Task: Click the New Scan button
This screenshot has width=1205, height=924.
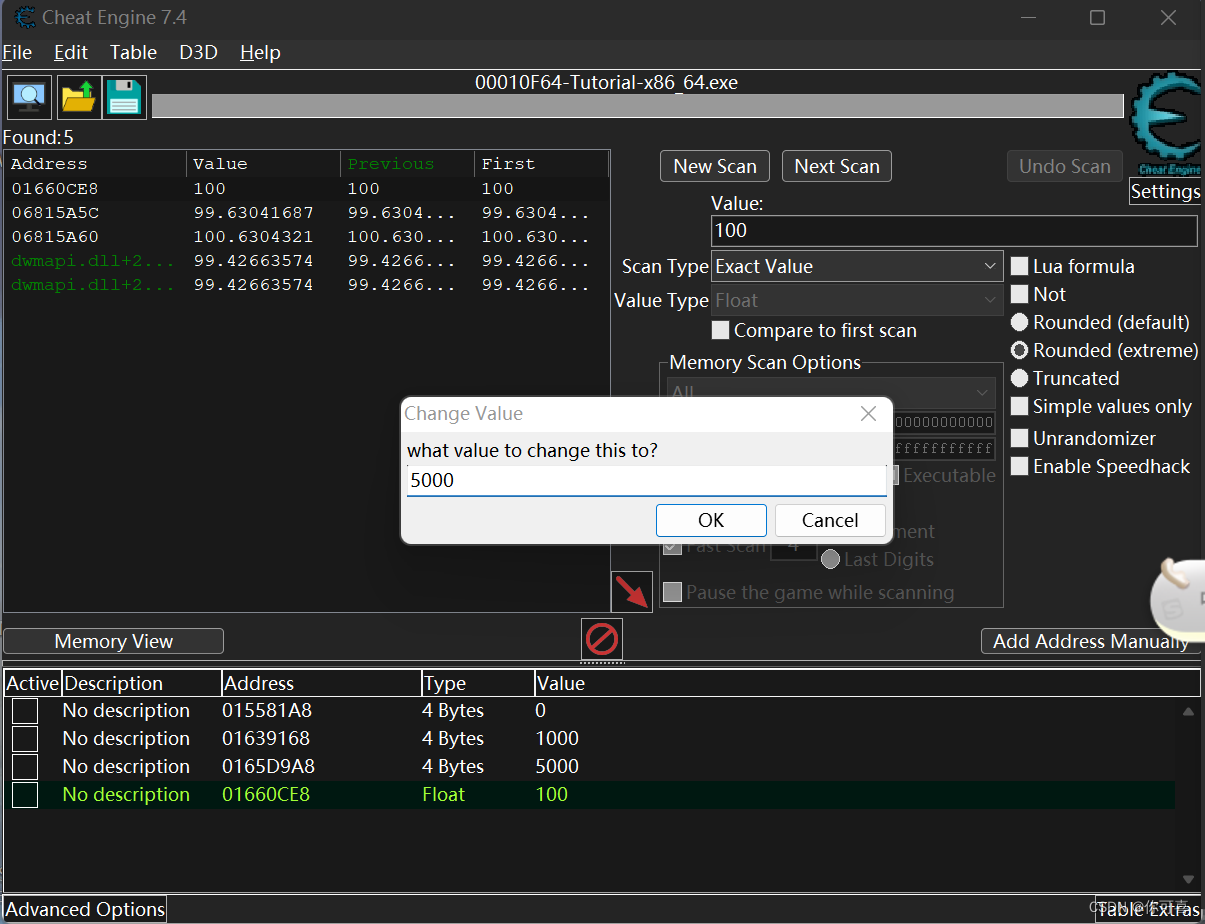Action: [x=715, y=166]
